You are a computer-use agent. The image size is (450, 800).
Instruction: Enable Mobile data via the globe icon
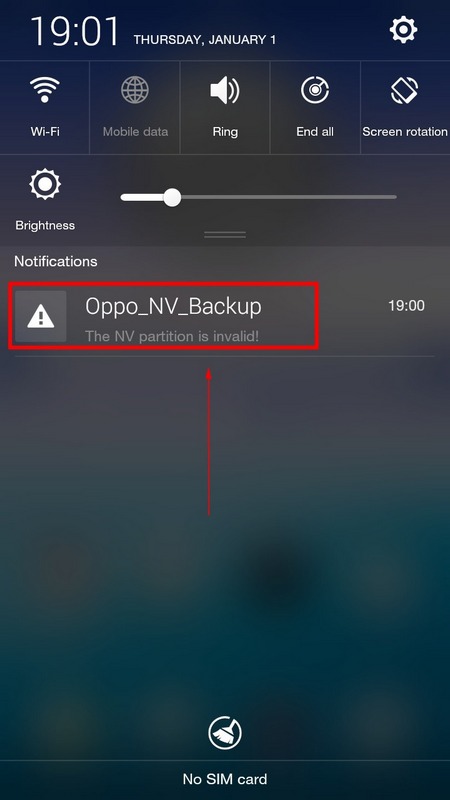coord(135,89)
